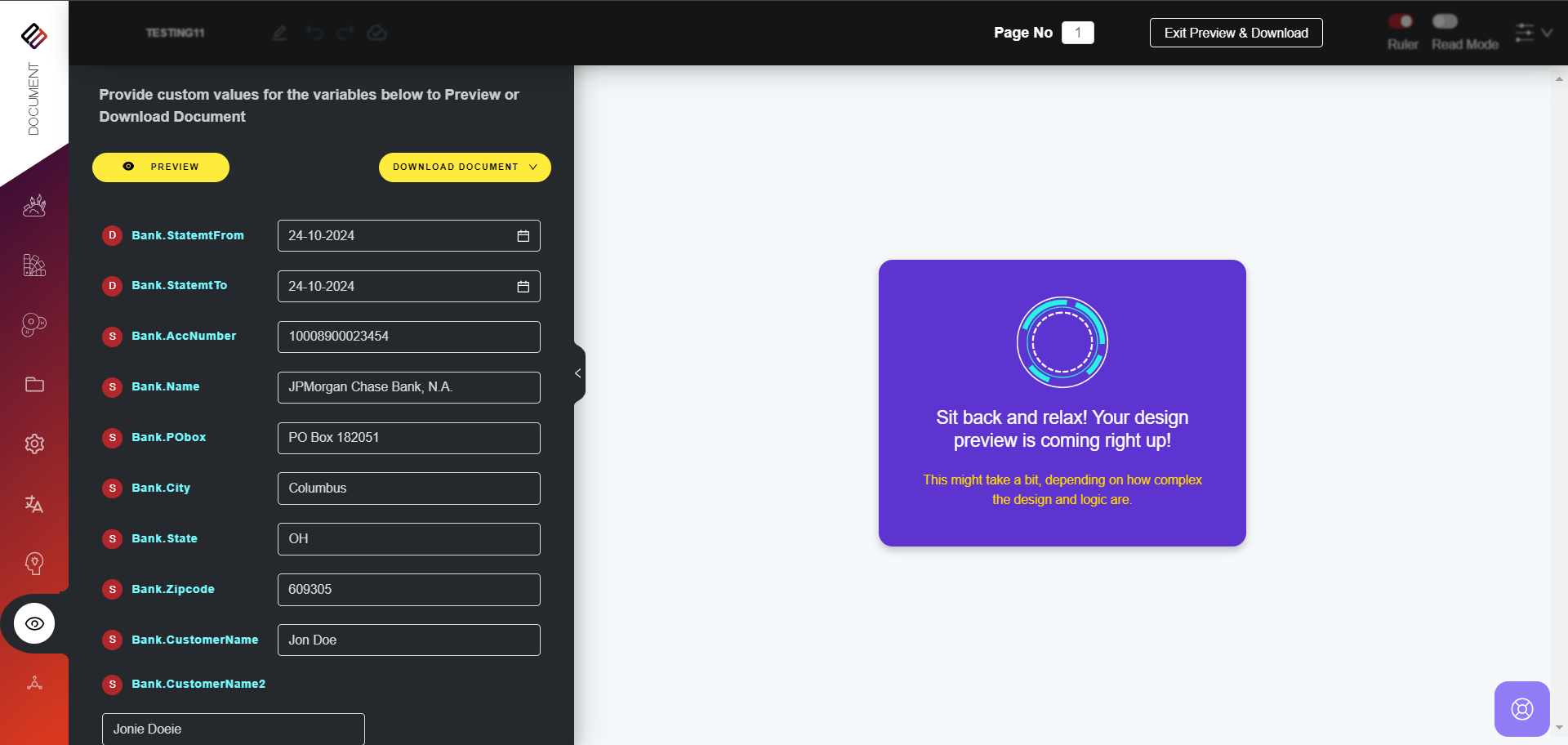Screen dimensions: 1568x745
Task: Click the pencil rename icon beside TESTING11
Action: pos(280,33)
